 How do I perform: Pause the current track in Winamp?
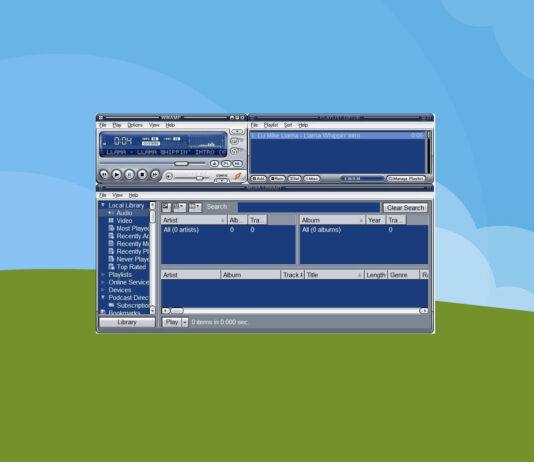coord(129,175)
